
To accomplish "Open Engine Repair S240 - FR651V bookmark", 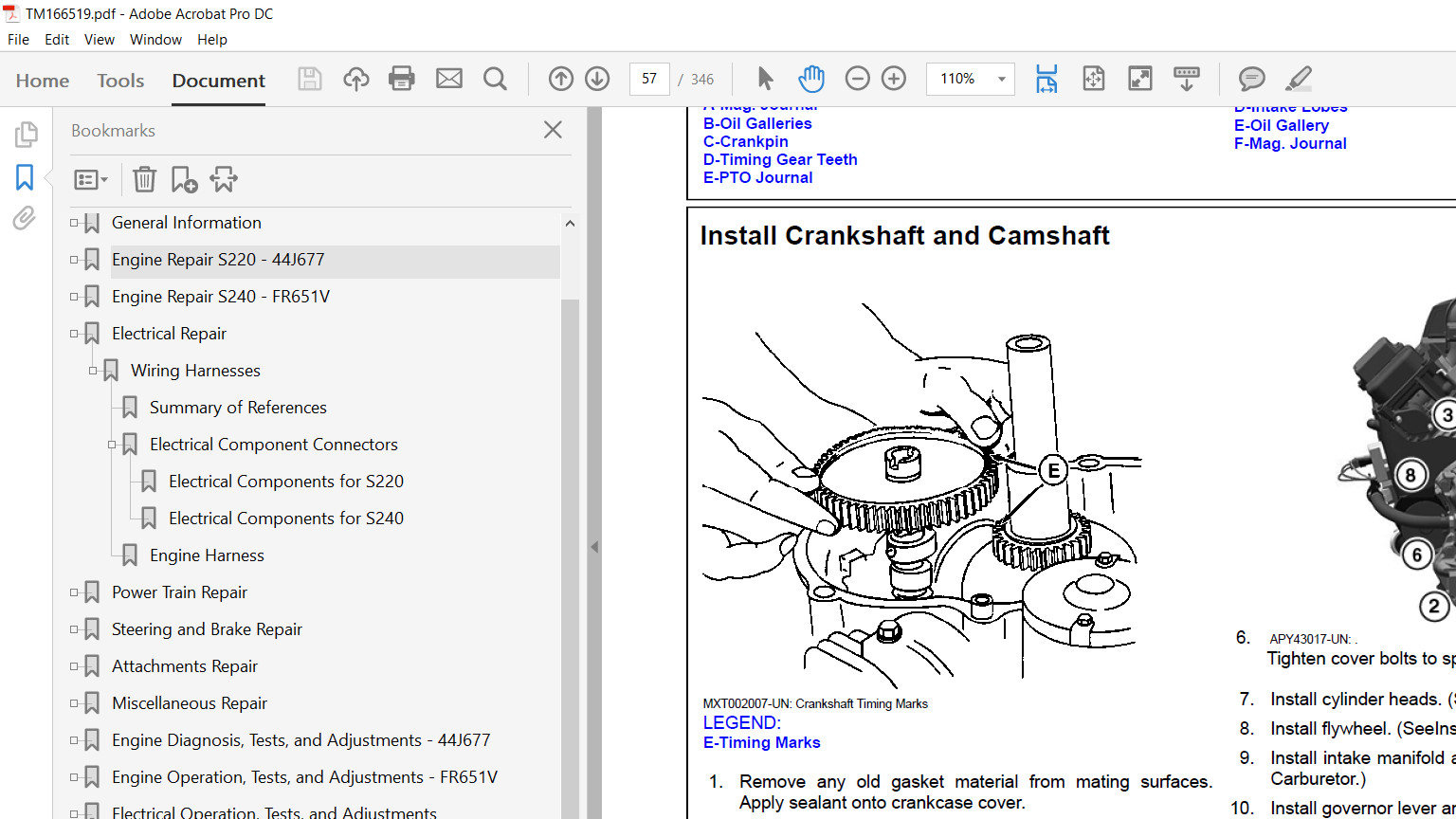I will tap(221, 297).
